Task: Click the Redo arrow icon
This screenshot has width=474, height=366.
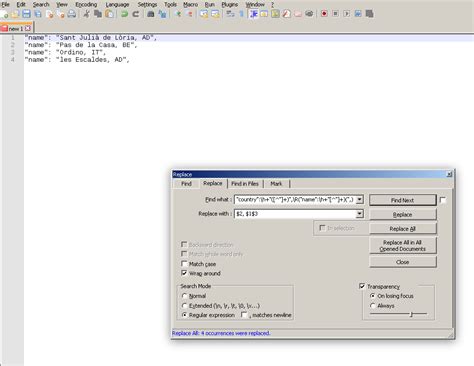Action: click(135, 14)
